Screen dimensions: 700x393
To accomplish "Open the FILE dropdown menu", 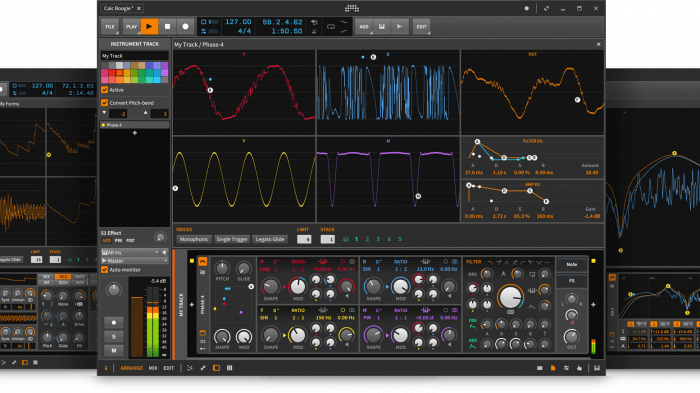I will [x=110, y=27].
